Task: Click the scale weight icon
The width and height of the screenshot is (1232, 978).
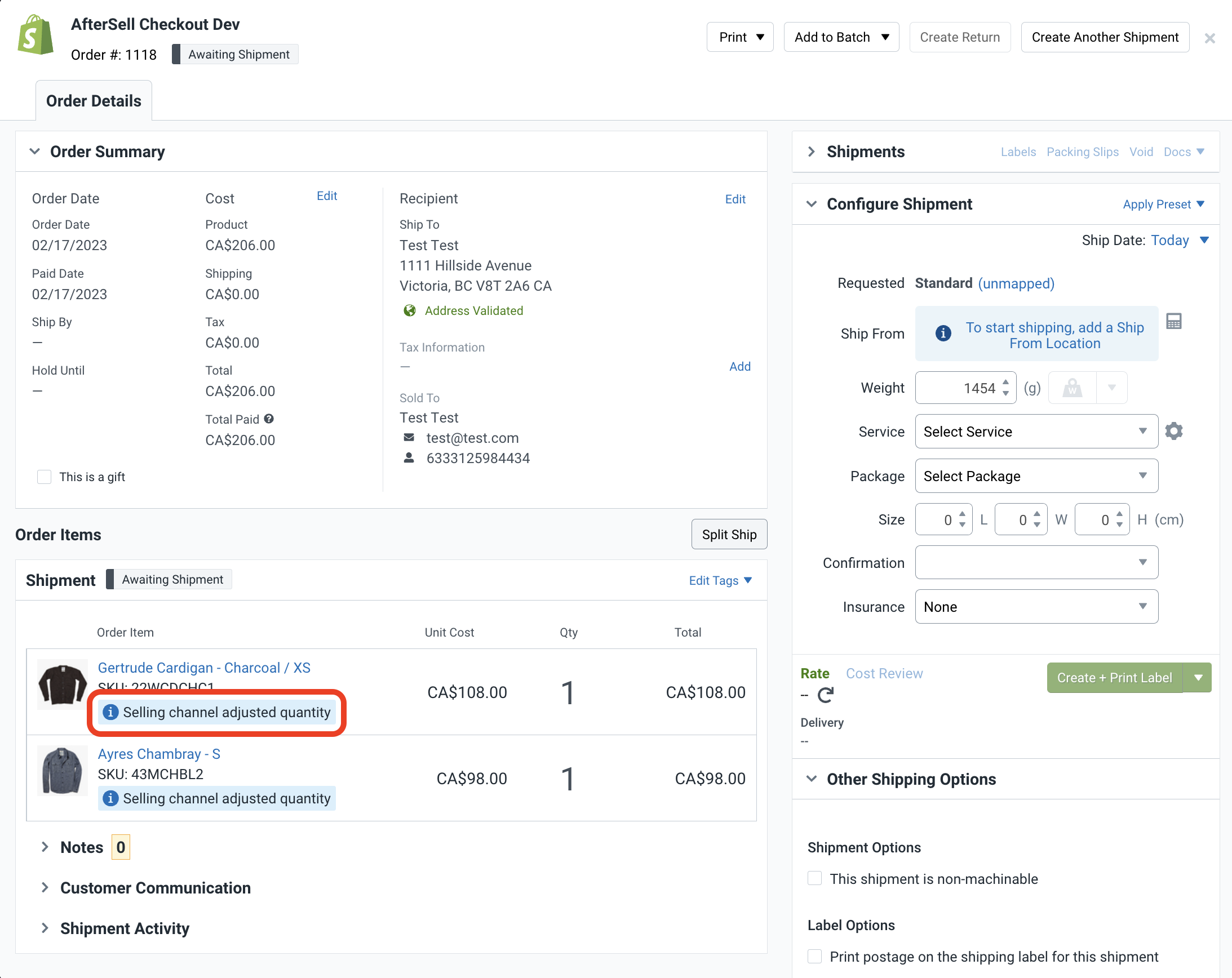Action: (1073, 389)
